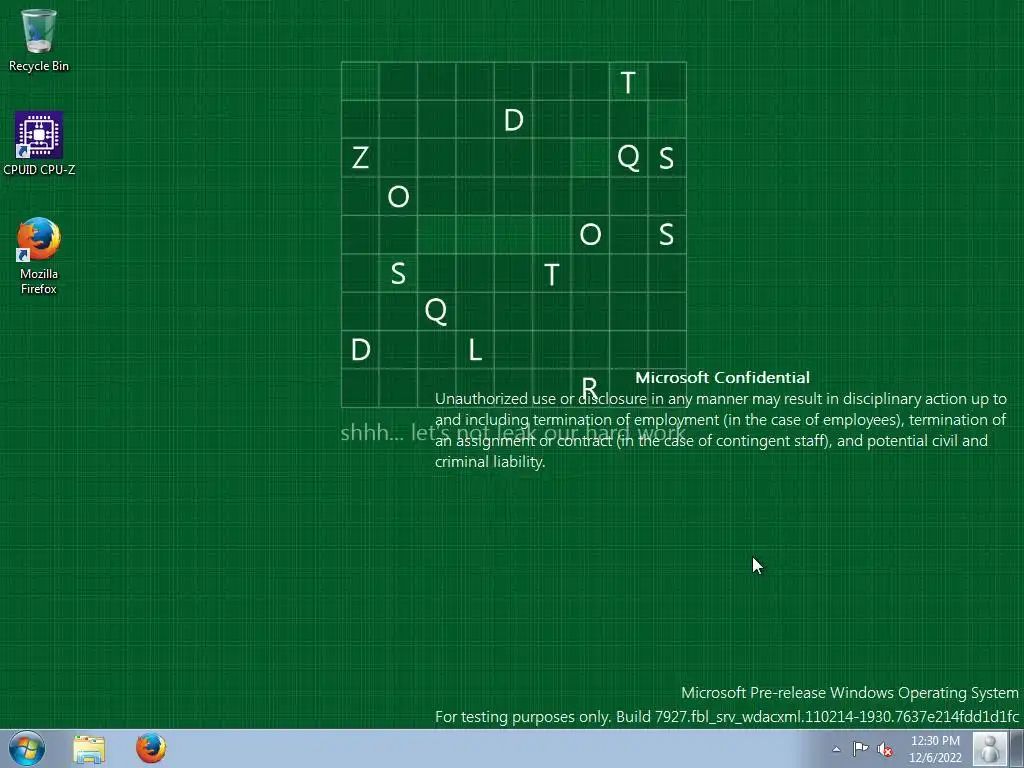1024x768 pixels.
Task: Show hidden tray icons arrow
Action: (837, 749)
